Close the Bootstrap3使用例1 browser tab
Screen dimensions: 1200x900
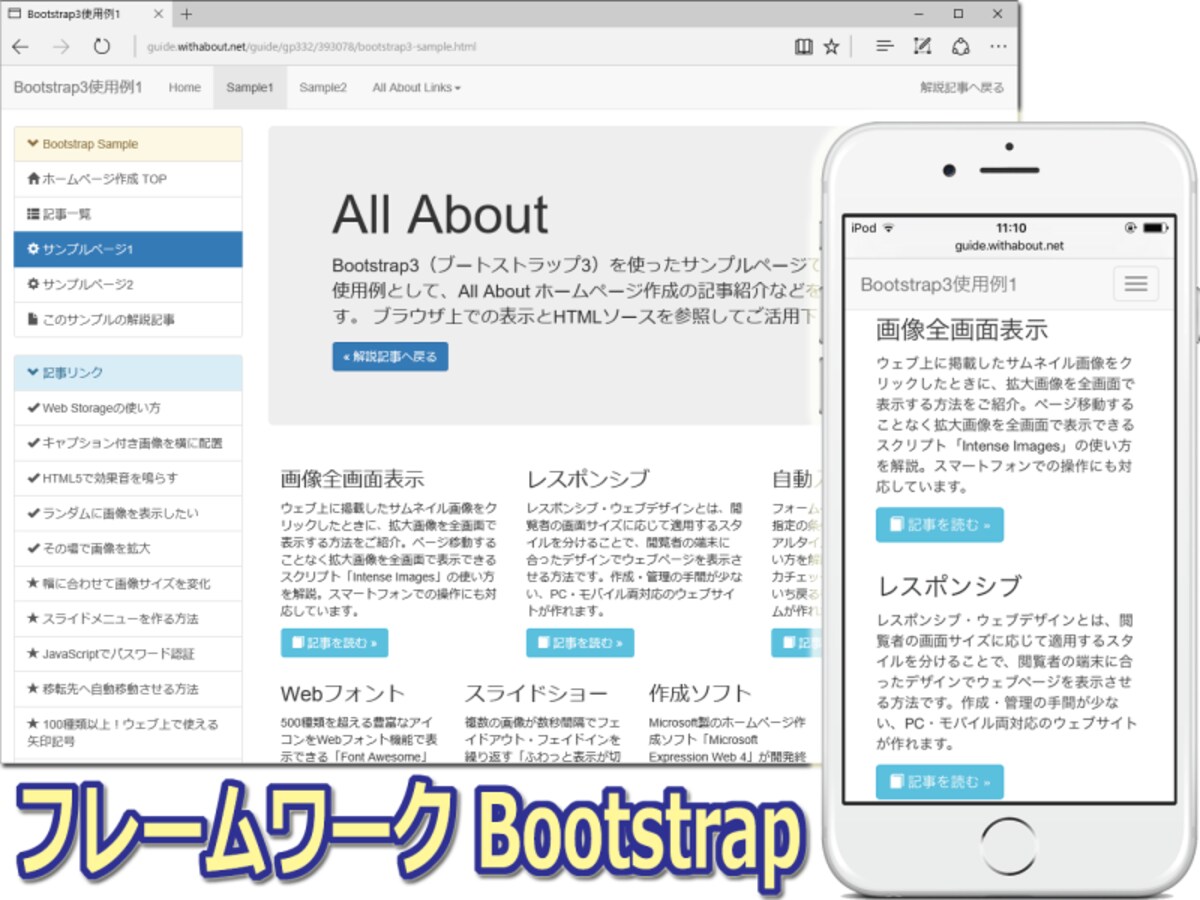[160, 15]
